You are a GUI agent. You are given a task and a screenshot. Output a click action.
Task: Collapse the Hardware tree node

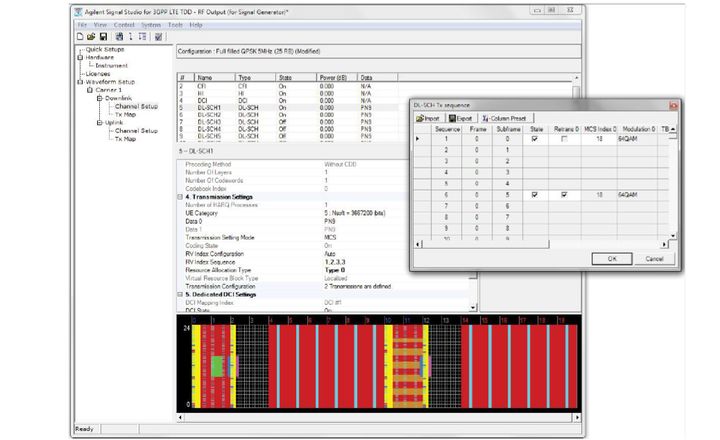81,57
